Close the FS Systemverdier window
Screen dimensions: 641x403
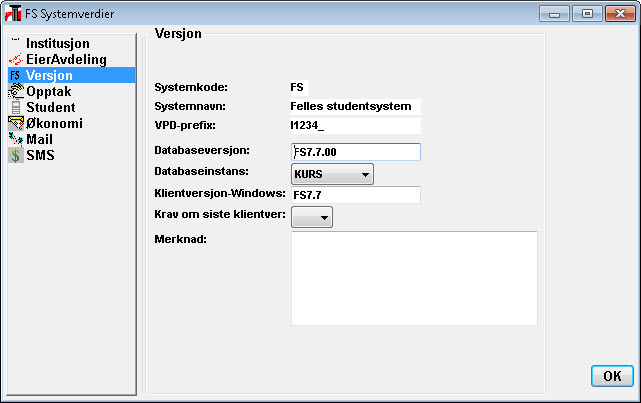[620, 13]
